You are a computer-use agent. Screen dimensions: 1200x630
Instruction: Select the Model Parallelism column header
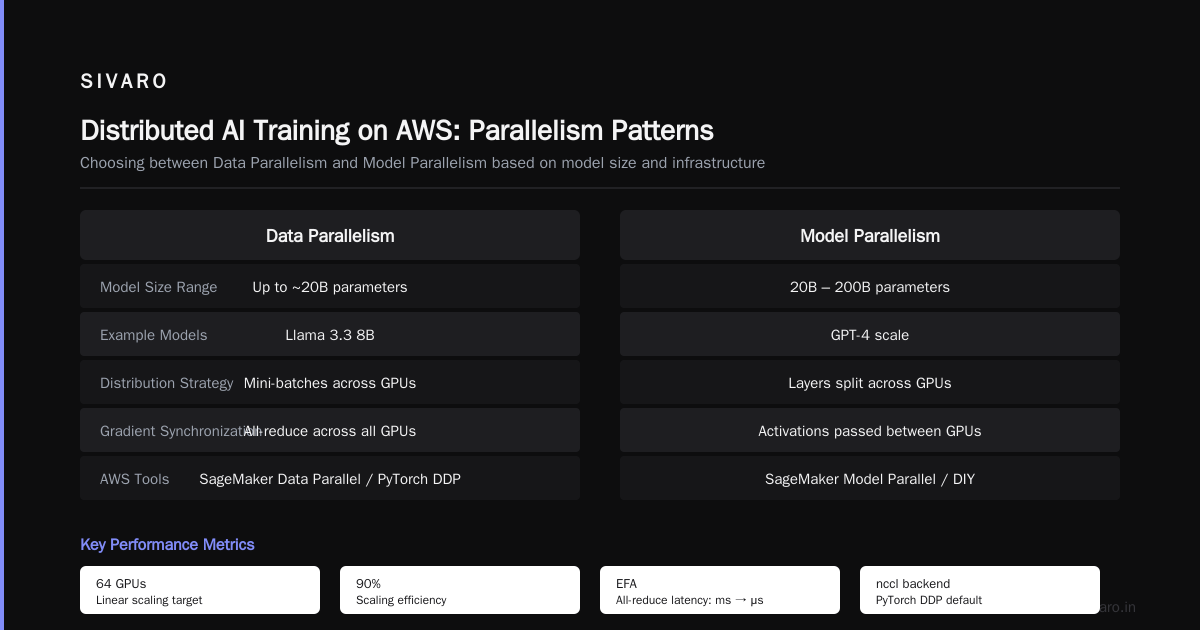coord(870,236)
